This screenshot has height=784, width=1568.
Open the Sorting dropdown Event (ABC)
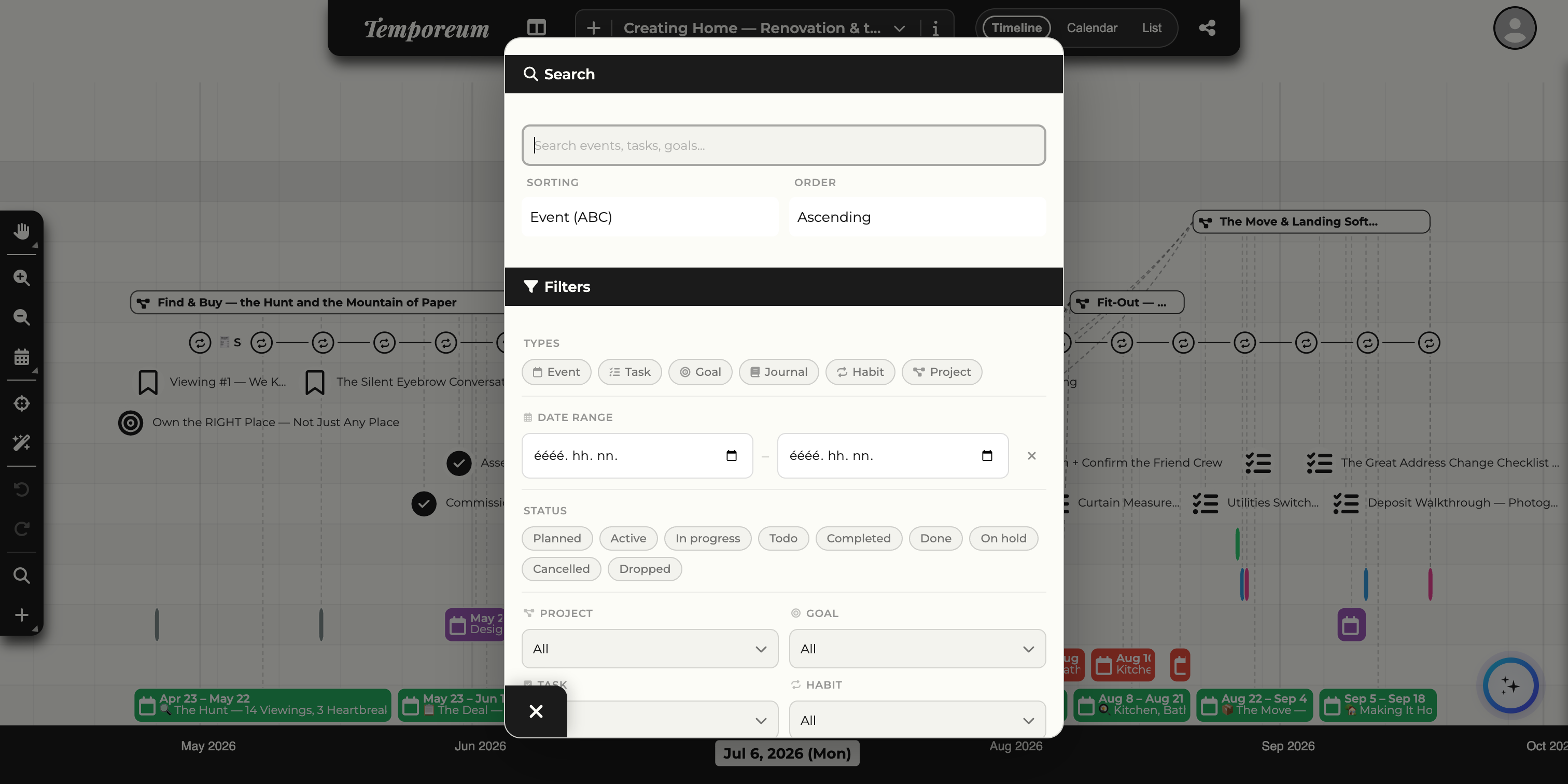coord(650,217)
